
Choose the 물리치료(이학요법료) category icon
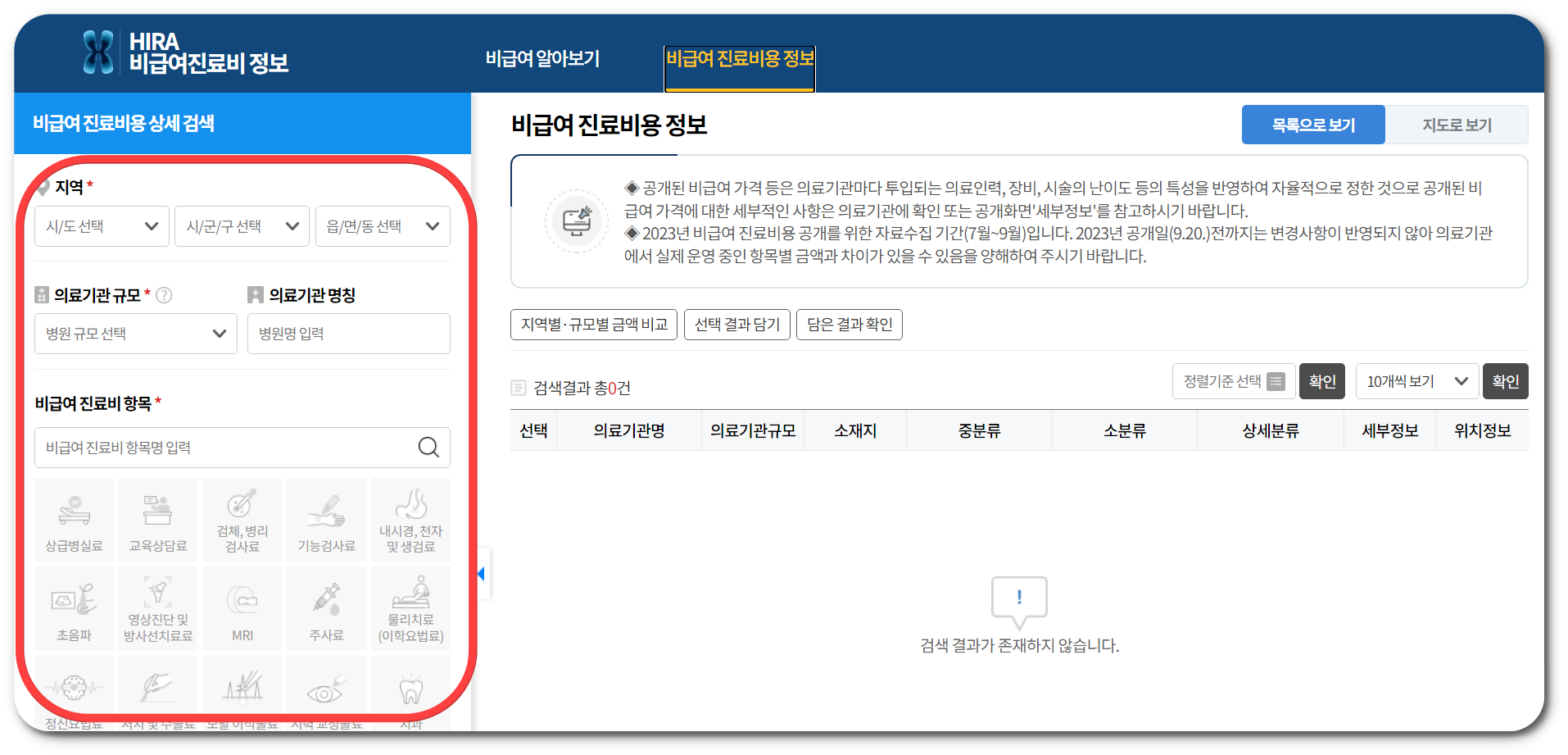410,608
